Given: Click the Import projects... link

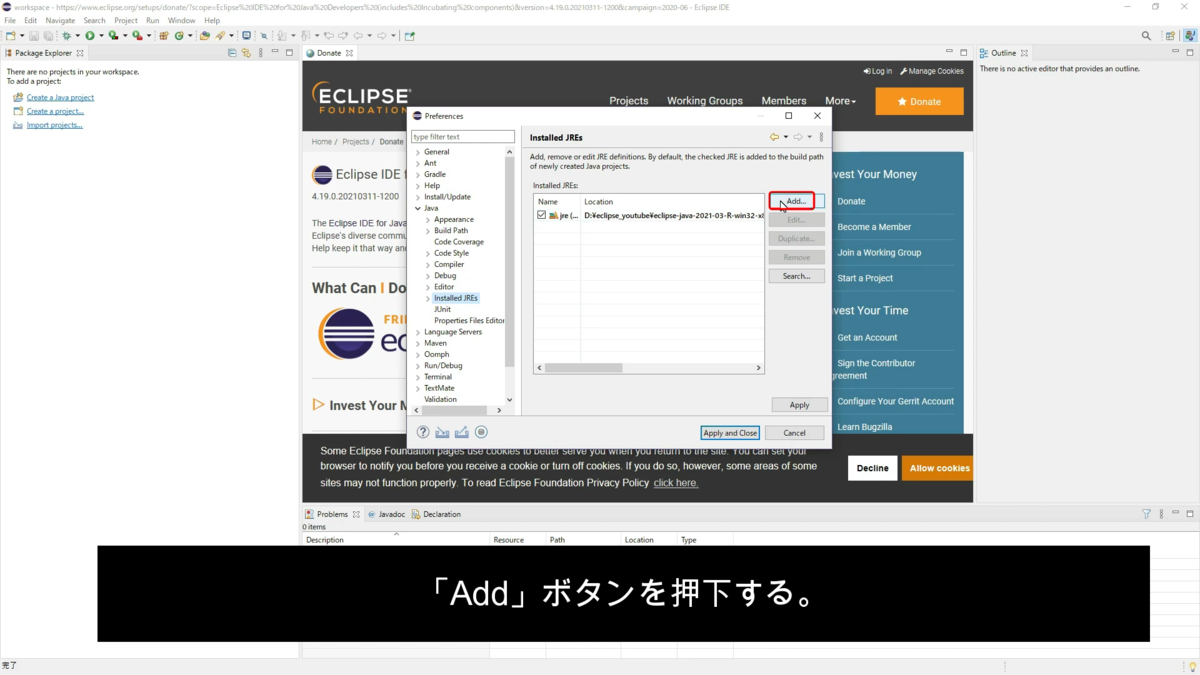Looking at the screenshot, I should pyautogui.click(x=55, y=125).
